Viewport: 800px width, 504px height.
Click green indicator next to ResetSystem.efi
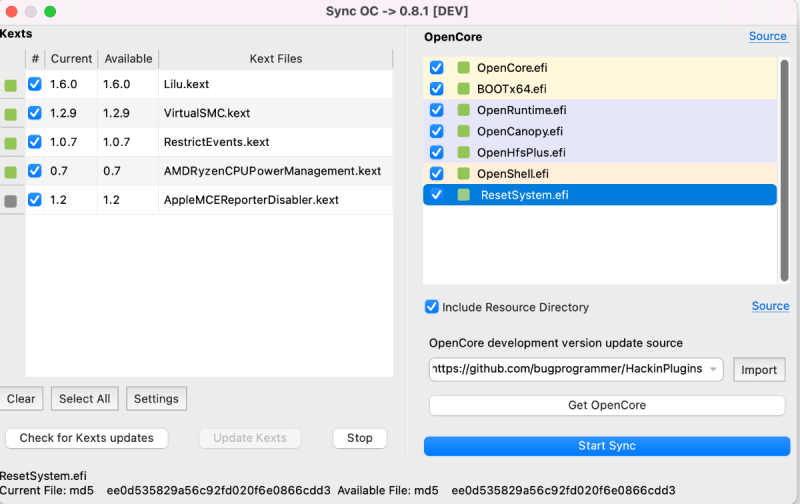coord(463,195)
